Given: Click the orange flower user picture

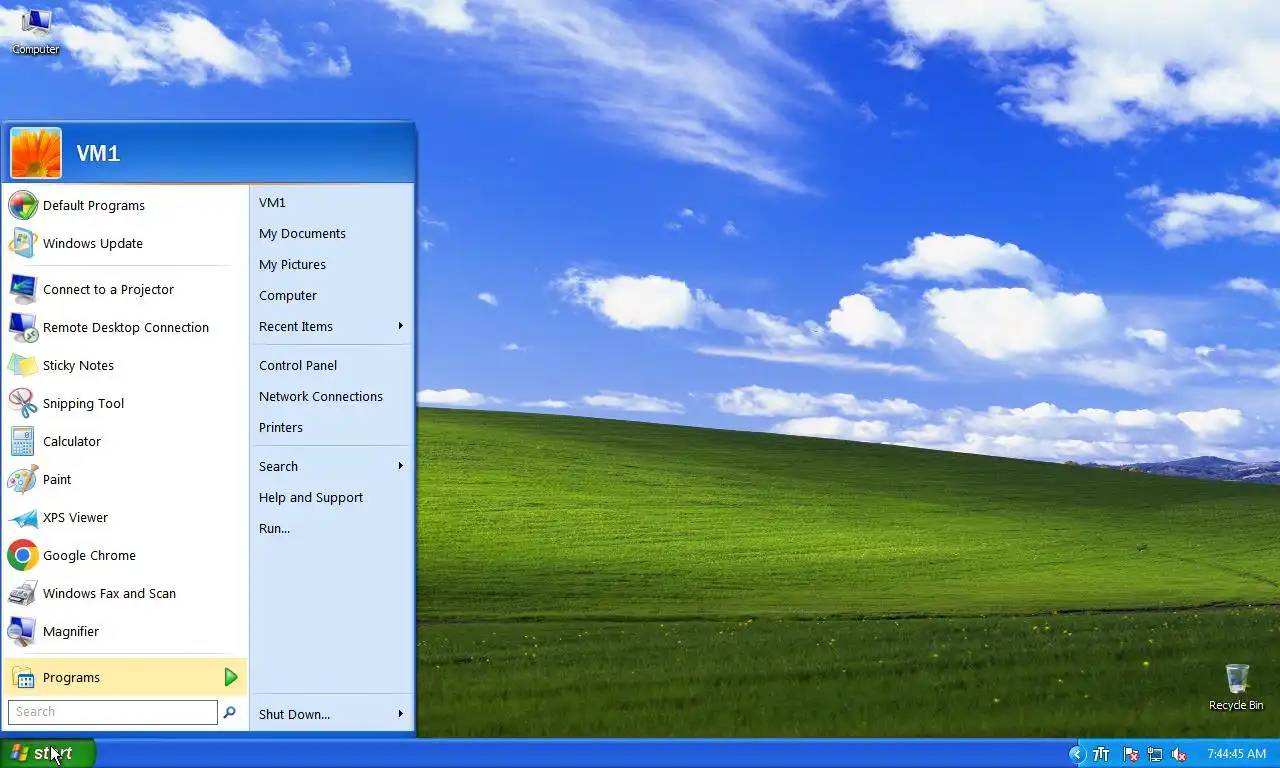Looking at the screenshot, I should tap(36, 153).
